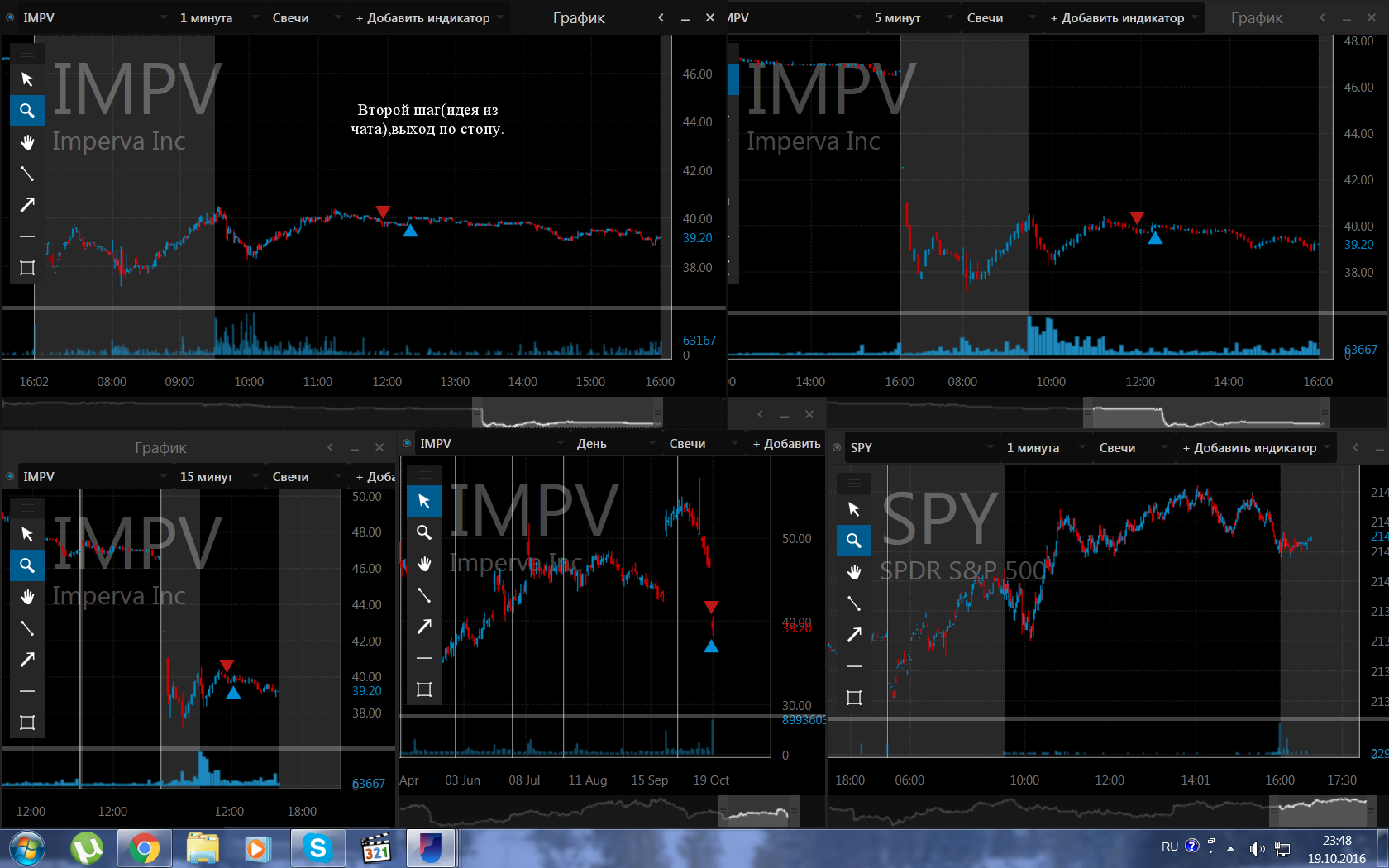Select the horizontal line tool in top-left IMPV chart
The height and width of the screenshot is (868, 1389).
[27, 236]
